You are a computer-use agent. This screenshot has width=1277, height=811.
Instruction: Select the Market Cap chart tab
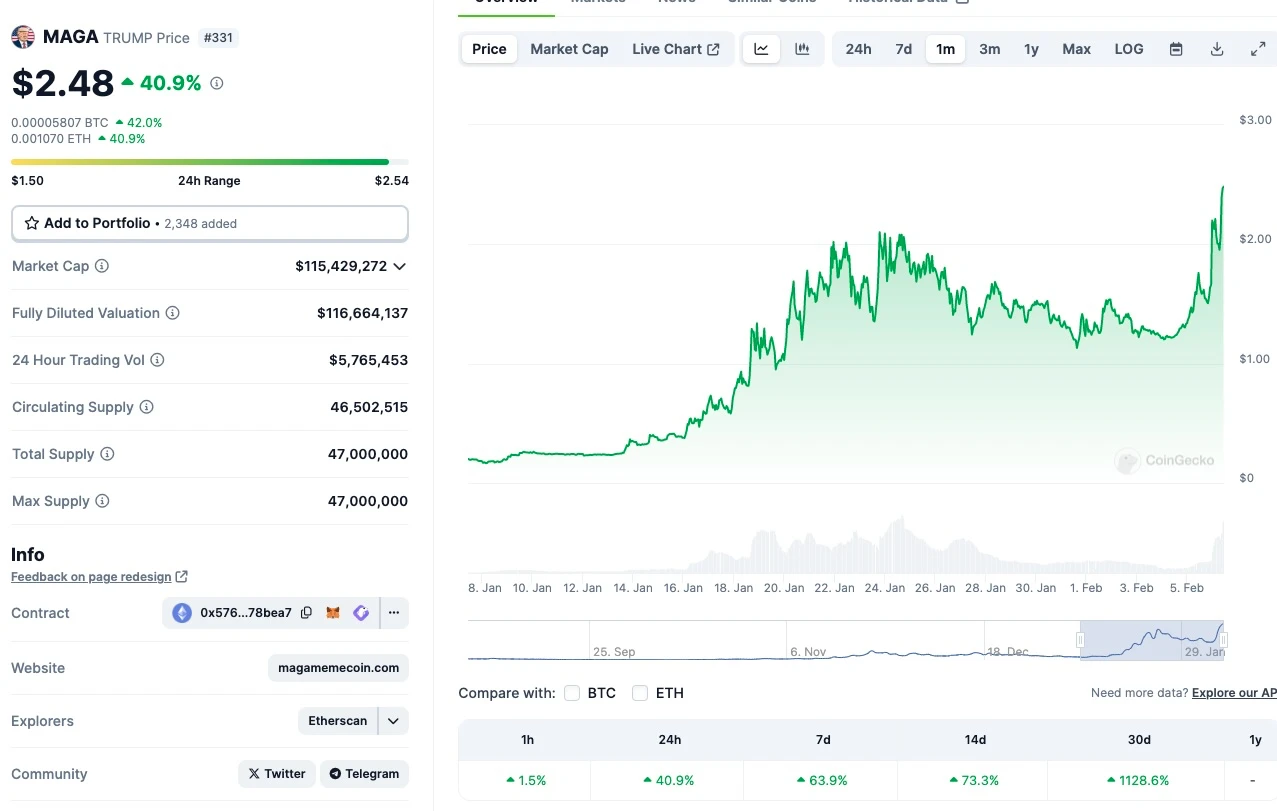[569, 49]
